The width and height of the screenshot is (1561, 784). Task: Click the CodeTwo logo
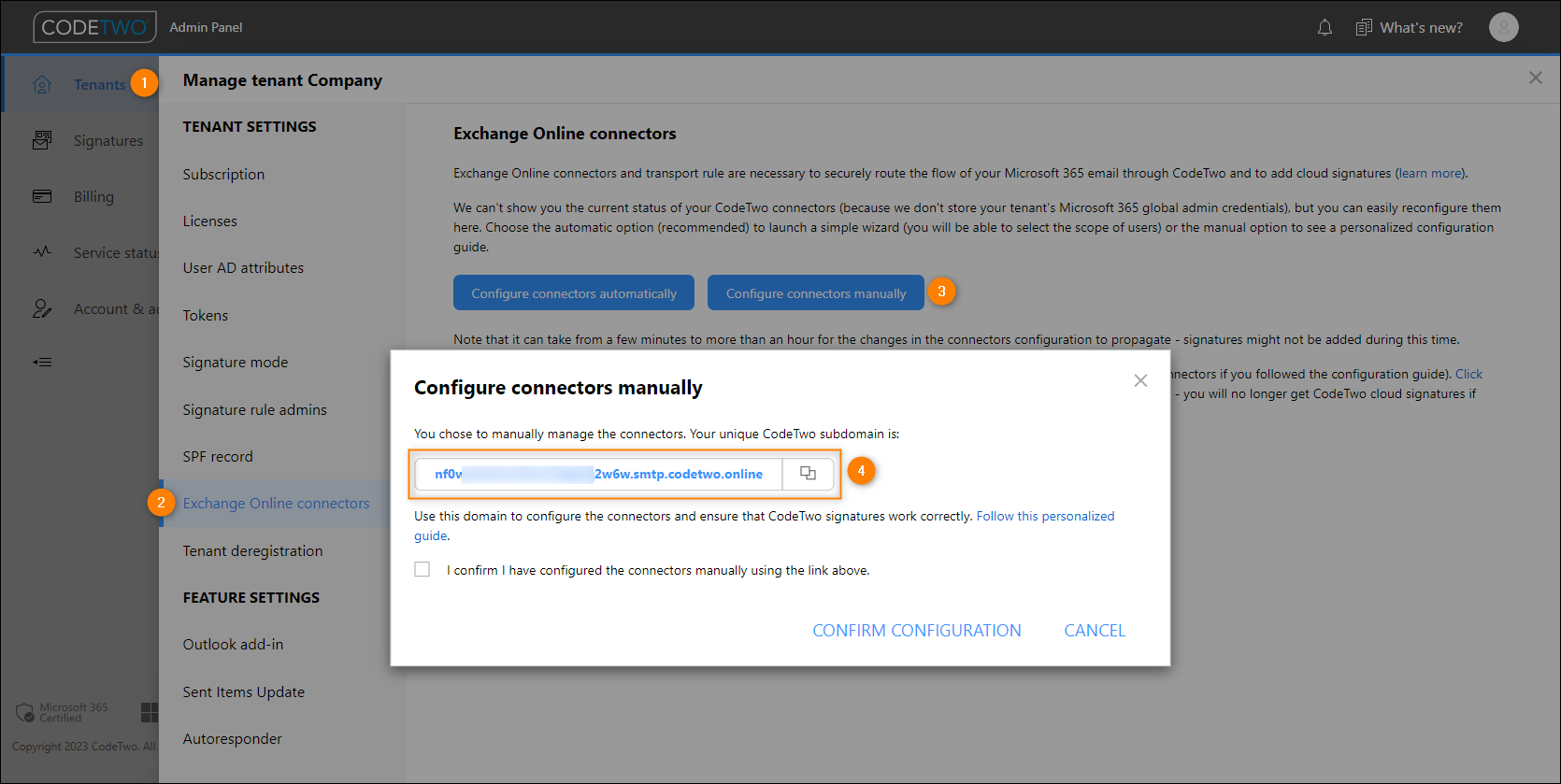pyautogui.click(x=94, y=27)
